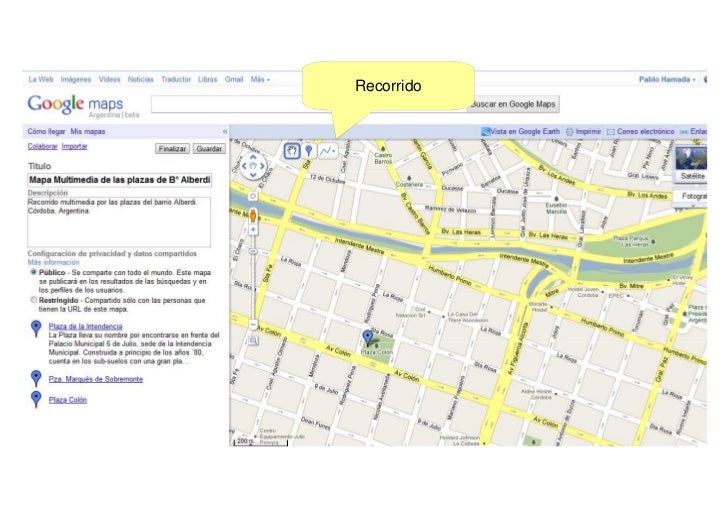This screenshot has width=728, height=515.
Task: Open Plaza de la Intendencia link
Action: click(85, 326)
